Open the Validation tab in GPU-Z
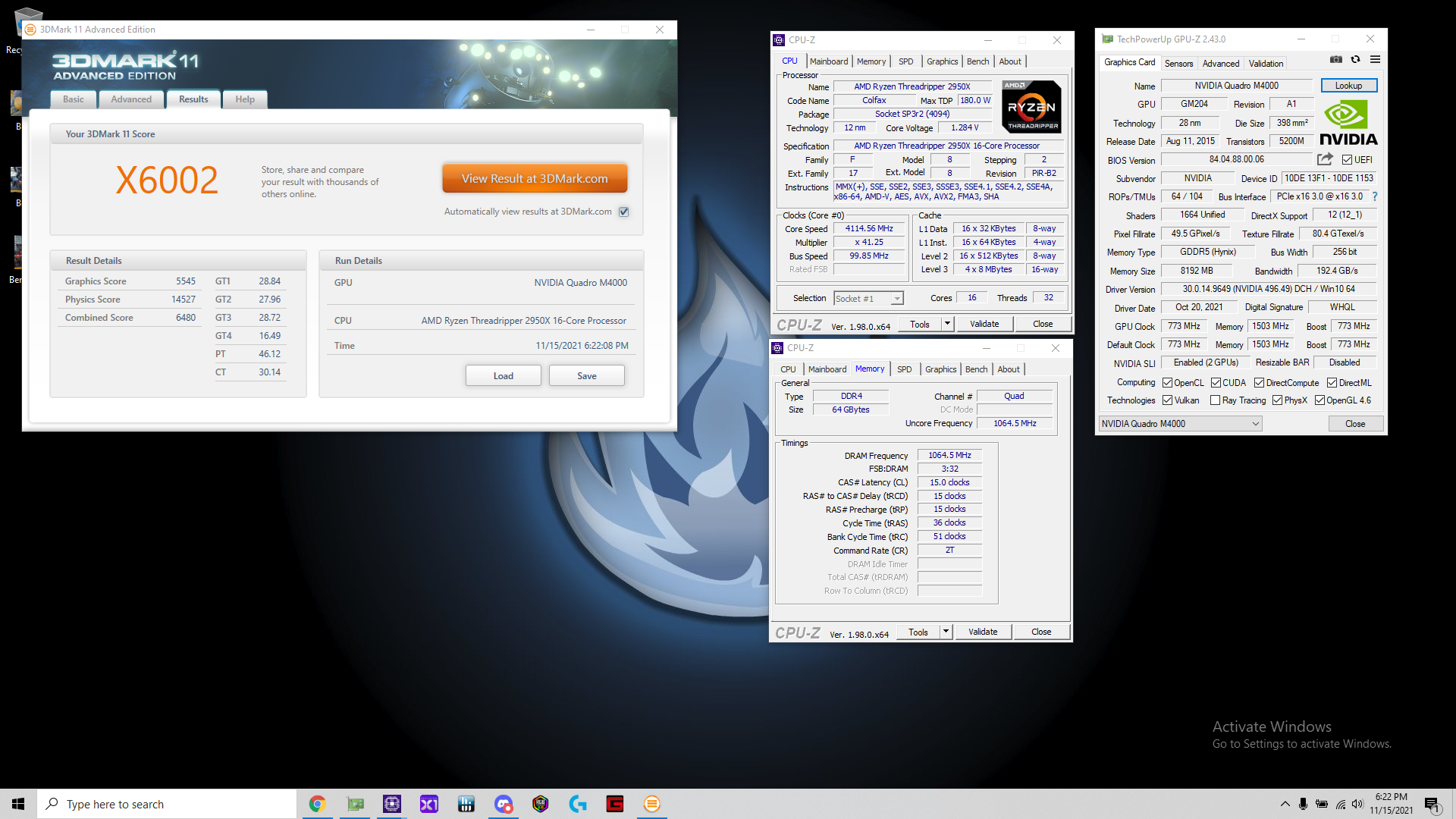The height and width of the screenshot is (819, 1456). point(1266,64)
